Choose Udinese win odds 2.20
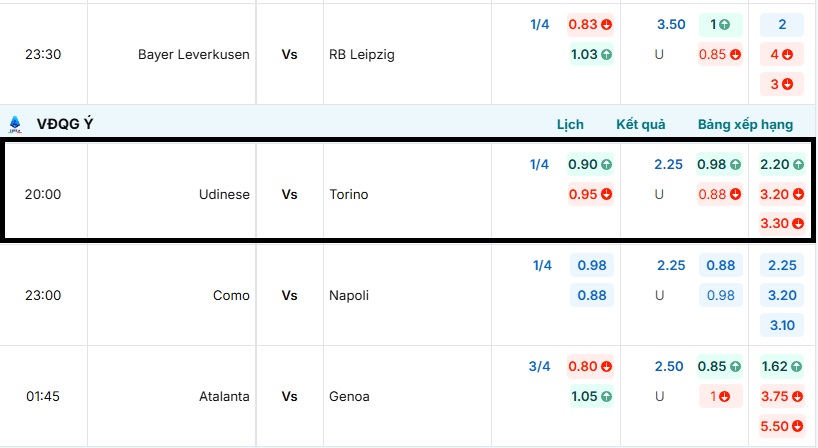Image resolution: width=818 pixels, height=448 pixels. pos(782,165)
